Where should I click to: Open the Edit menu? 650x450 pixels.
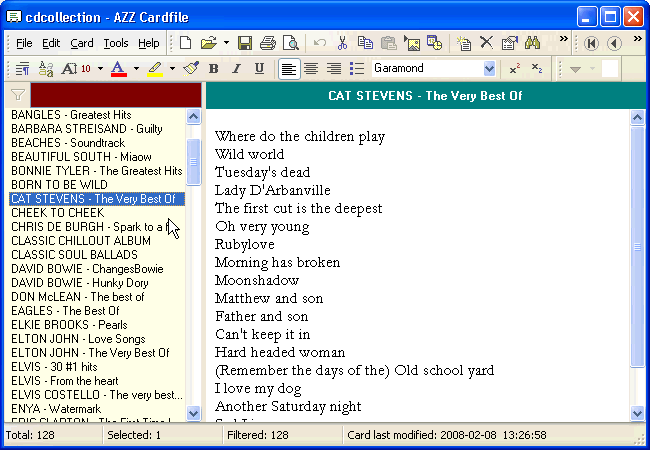(51, 43)
